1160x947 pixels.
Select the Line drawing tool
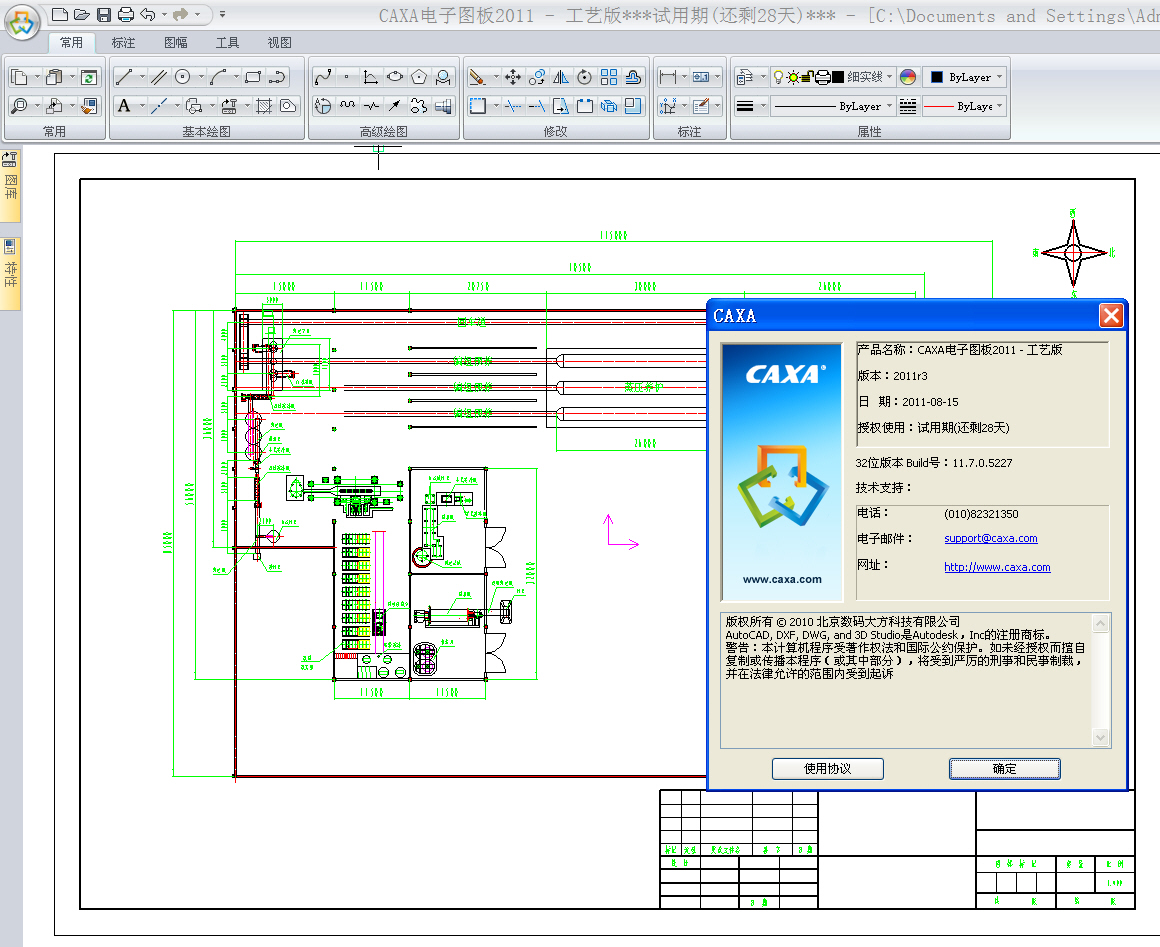coord(124,77)
